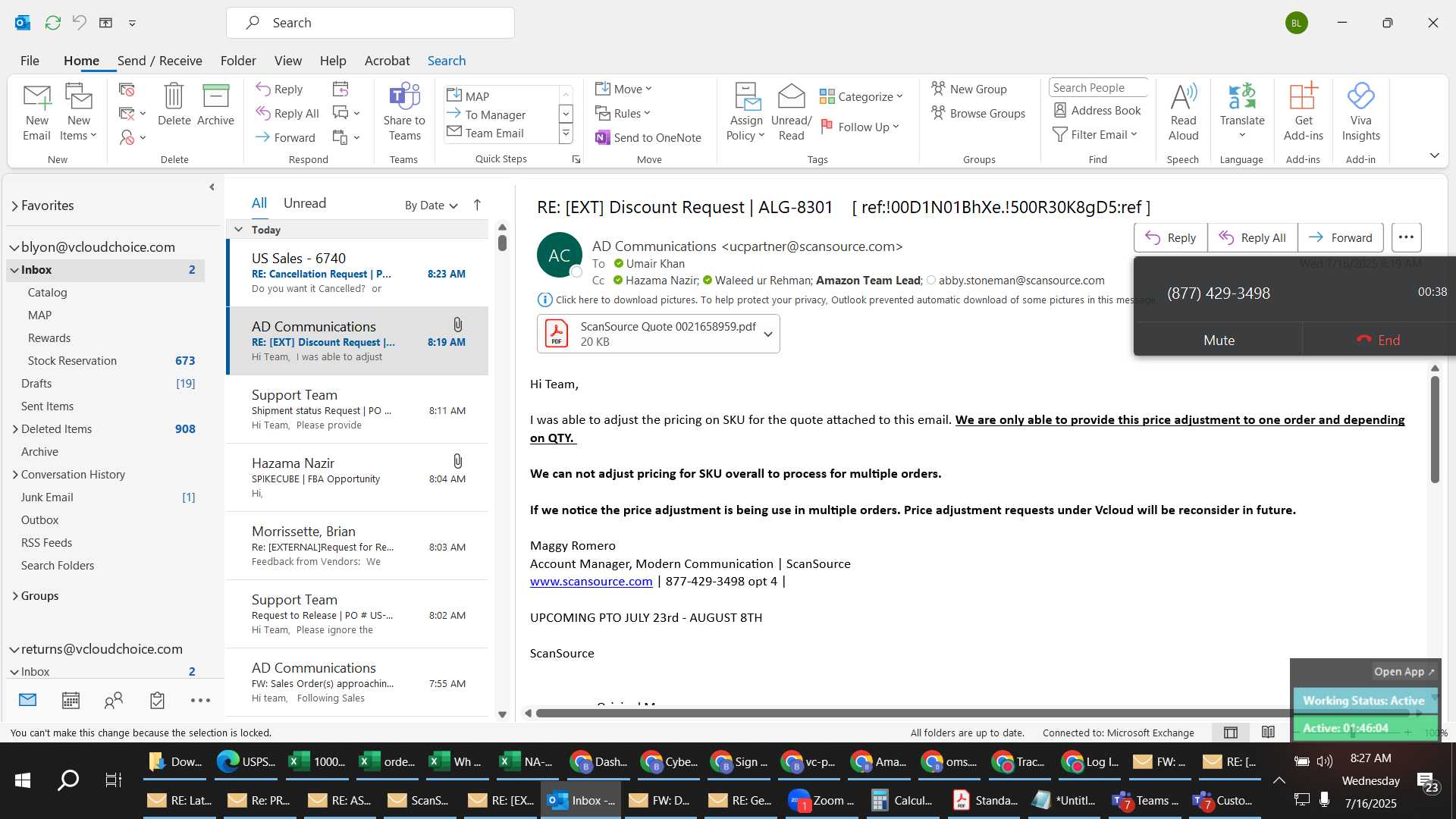The width and height of the screenshot is (1456, 819).
Task: Open the People view in navigation bar
Action: 114,700
